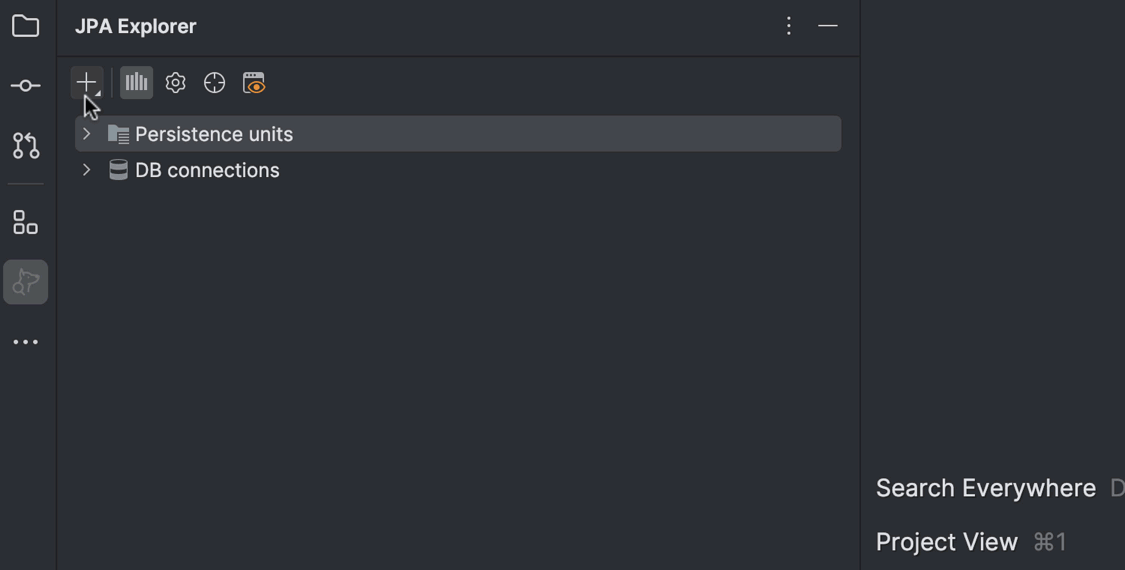This screenshot has height=570, width=1125.
Task: Open the Pull Requests tool window
Action: tap(26, 146)
